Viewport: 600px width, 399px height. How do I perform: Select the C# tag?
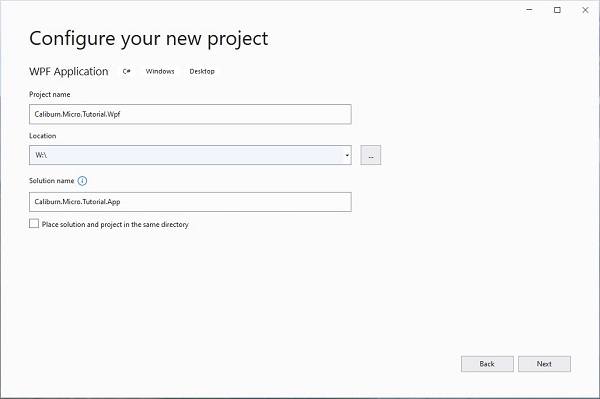click(x=127, y=71)
